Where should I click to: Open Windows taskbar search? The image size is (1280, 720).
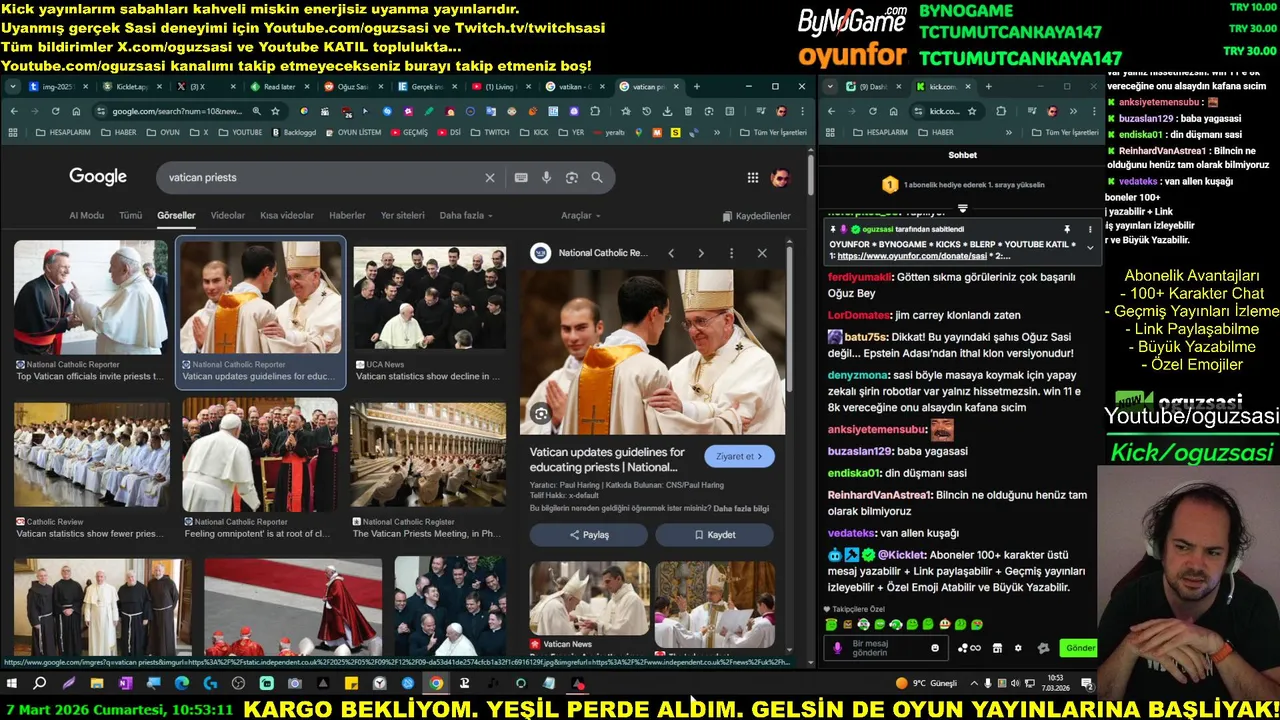[x=40, y=684]
